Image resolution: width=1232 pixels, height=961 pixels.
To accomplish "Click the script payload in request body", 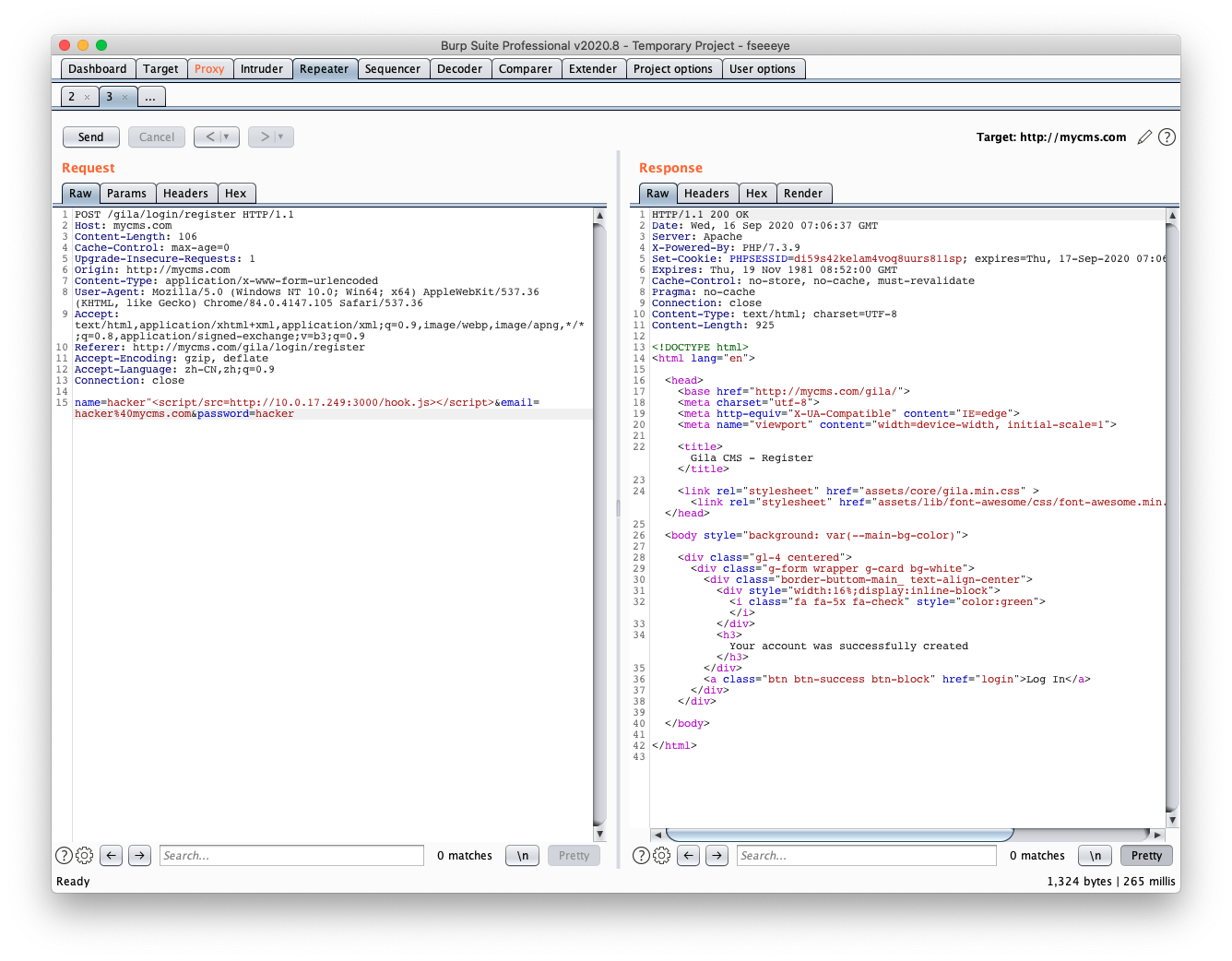I will pos(323,403).
